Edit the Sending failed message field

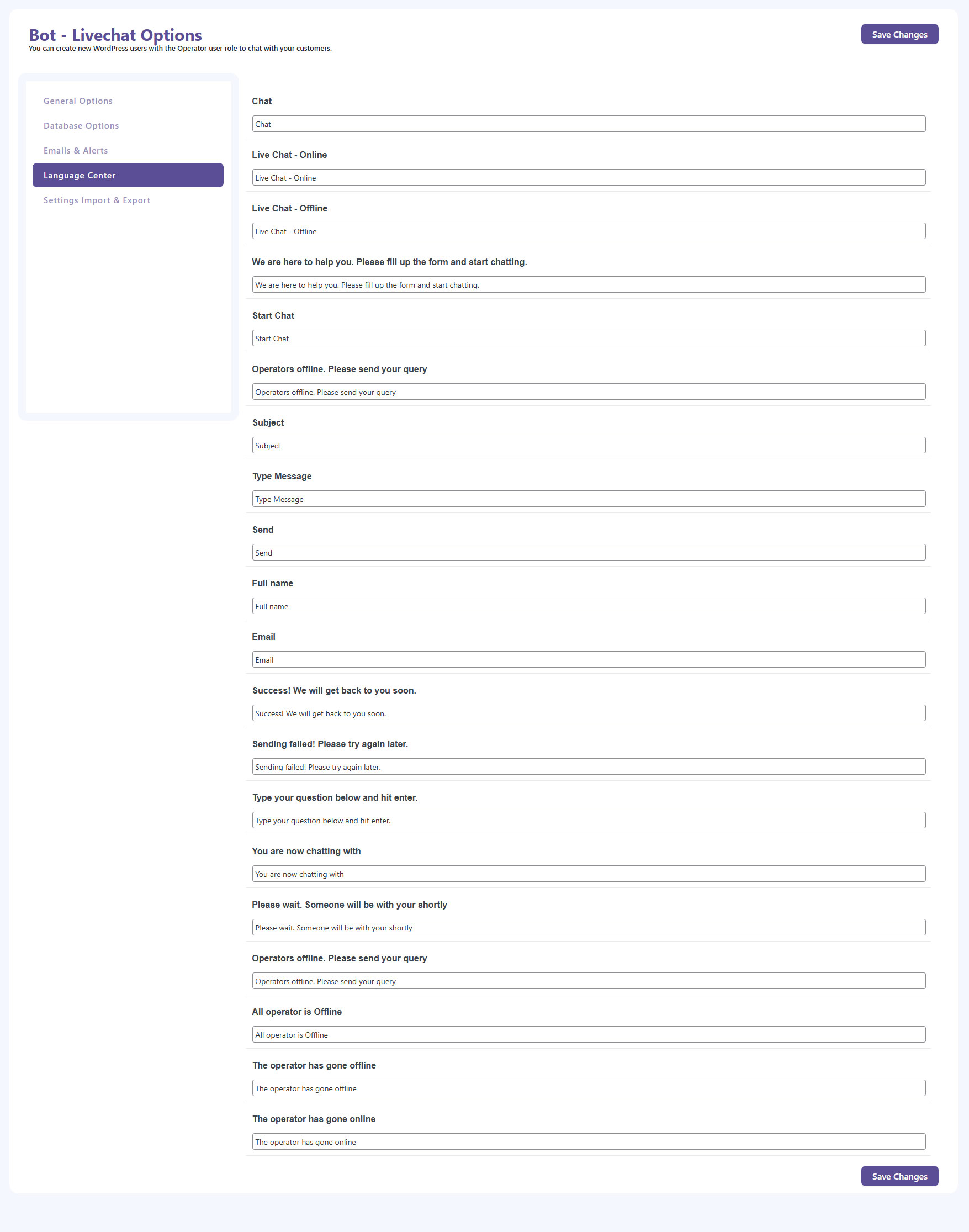589,766
